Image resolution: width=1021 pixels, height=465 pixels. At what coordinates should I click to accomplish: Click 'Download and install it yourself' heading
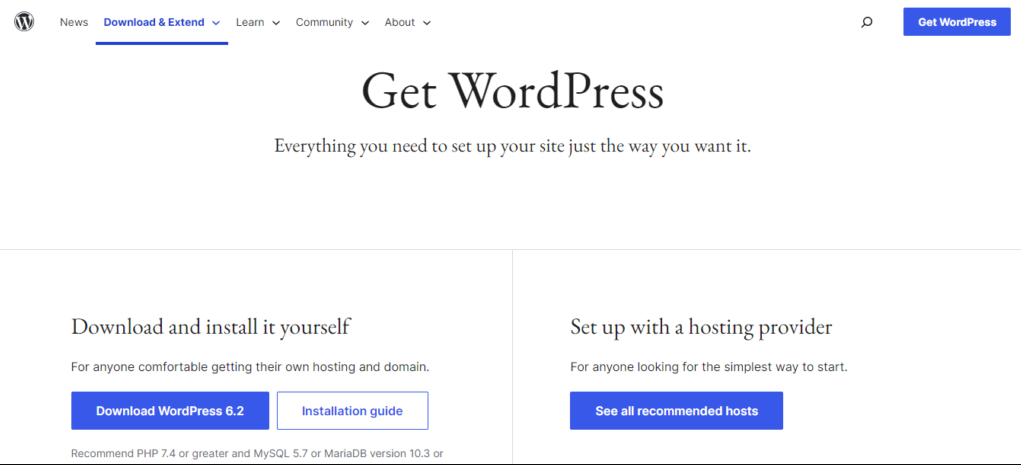tap(210, 326)
